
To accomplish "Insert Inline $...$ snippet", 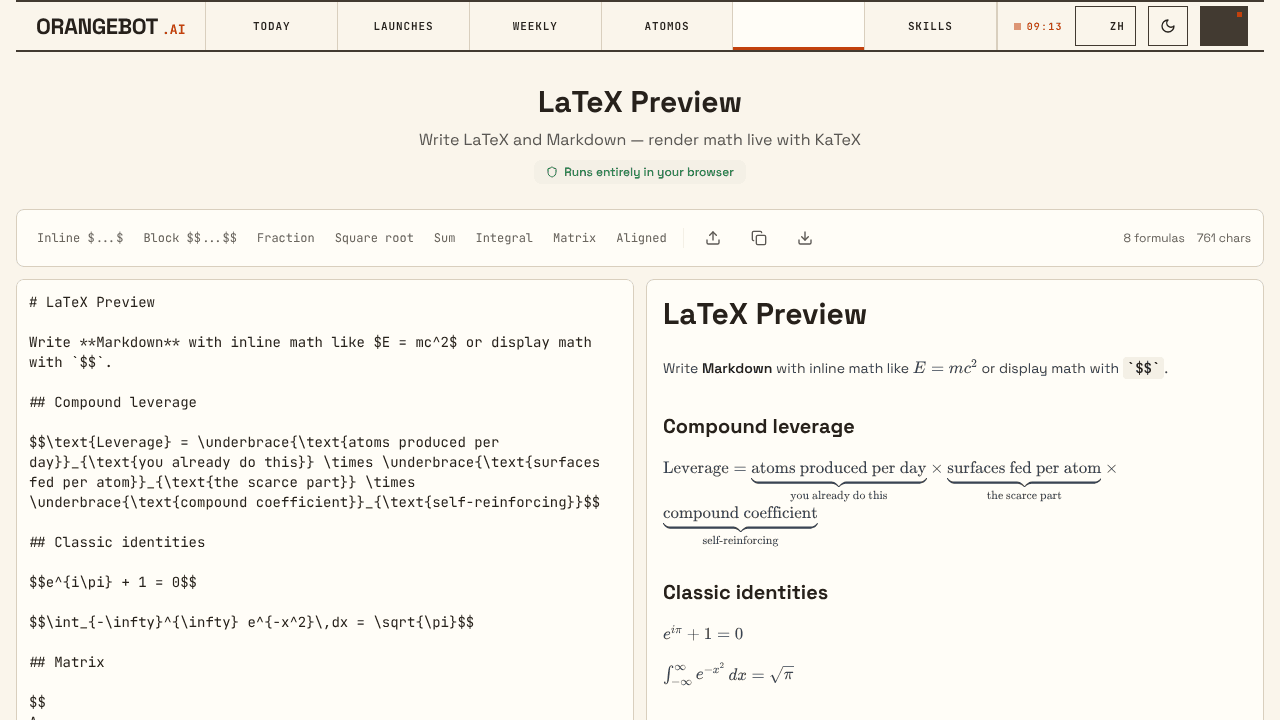I will [80, 238].
